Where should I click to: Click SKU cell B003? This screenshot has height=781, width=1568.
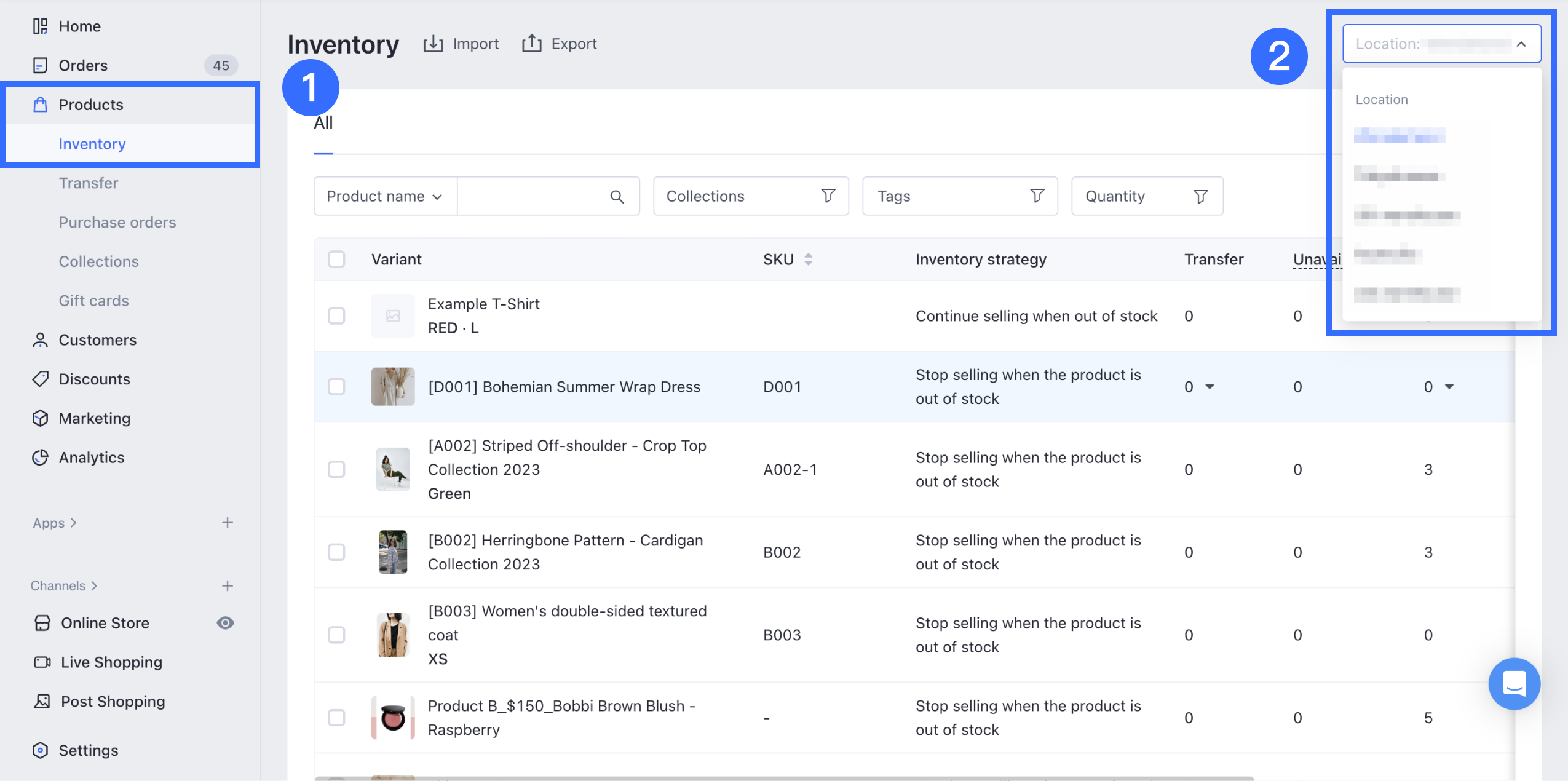point(782,635)
